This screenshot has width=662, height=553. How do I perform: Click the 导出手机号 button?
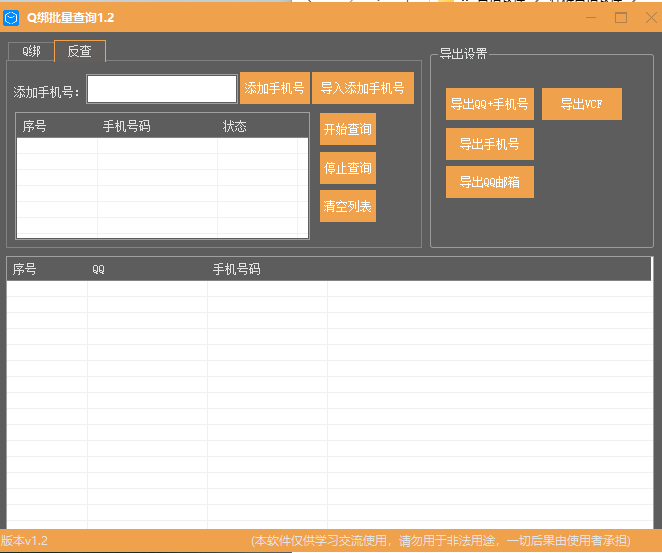(x=489, y=144)
